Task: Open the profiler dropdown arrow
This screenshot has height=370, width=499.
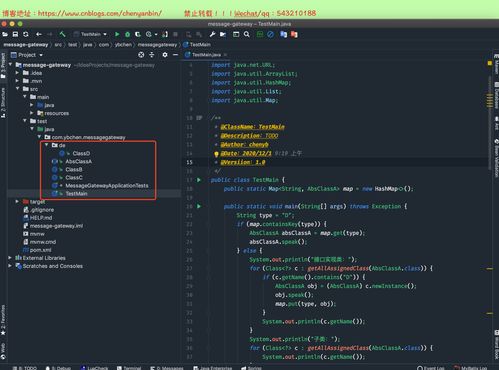Action: click(x=156, y=34)
